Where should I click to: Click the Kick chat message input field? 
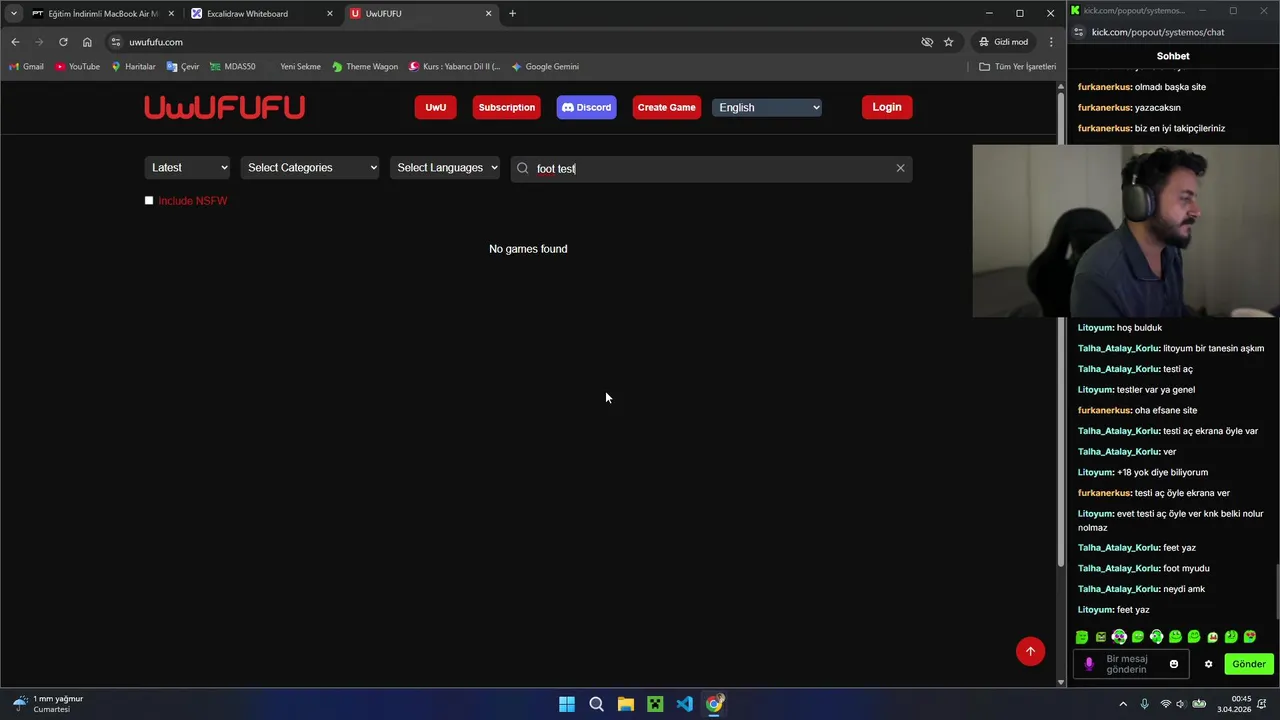pyautogui.click(x=1130, y=664)
